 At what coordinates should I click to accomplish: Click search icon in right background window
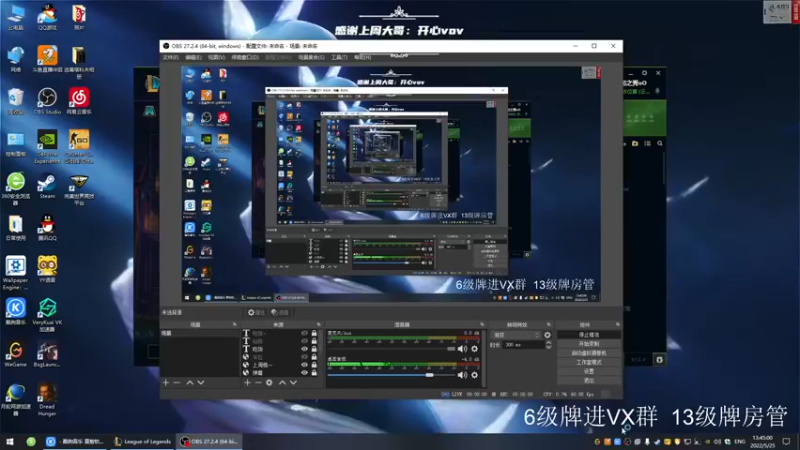coord(660,144)
